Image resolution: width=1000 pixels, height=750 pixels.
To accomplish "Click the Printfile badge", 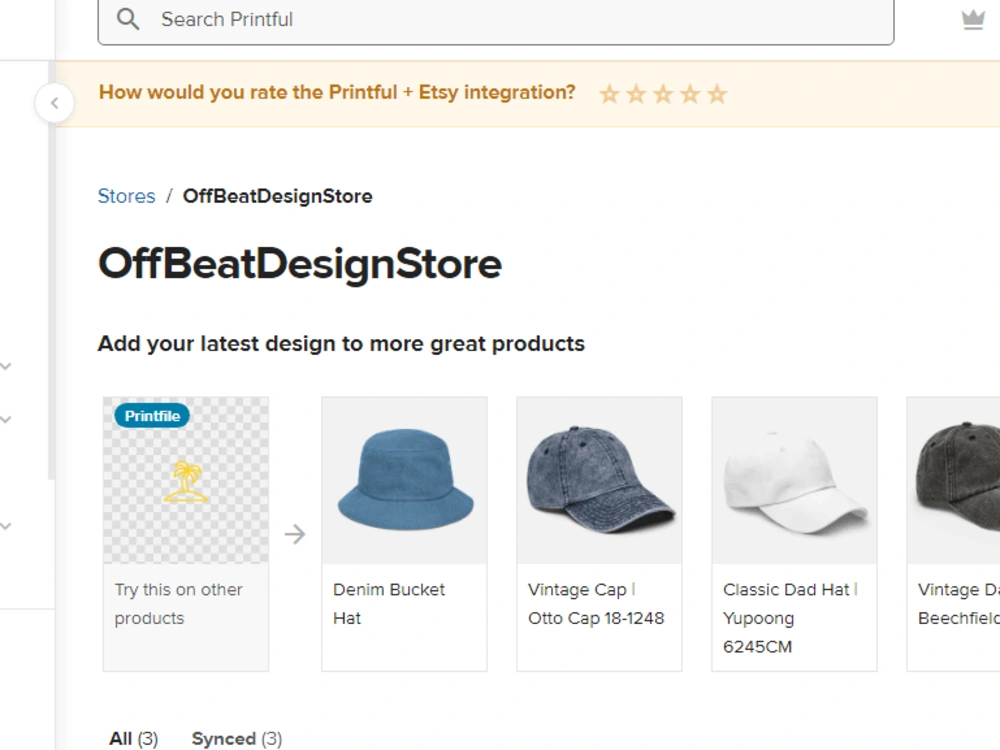I will pos(152,416).
